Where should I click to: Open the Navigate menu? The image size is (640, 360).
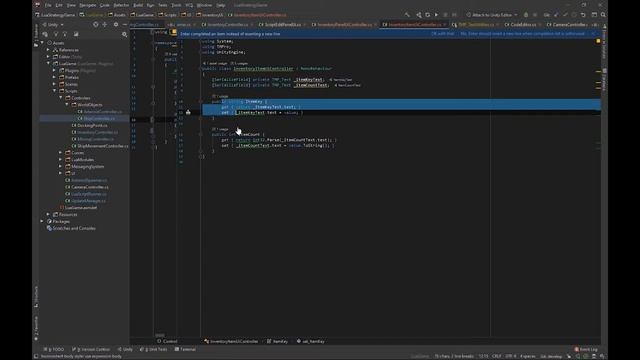pyautogui.click(x=87, y=5)
